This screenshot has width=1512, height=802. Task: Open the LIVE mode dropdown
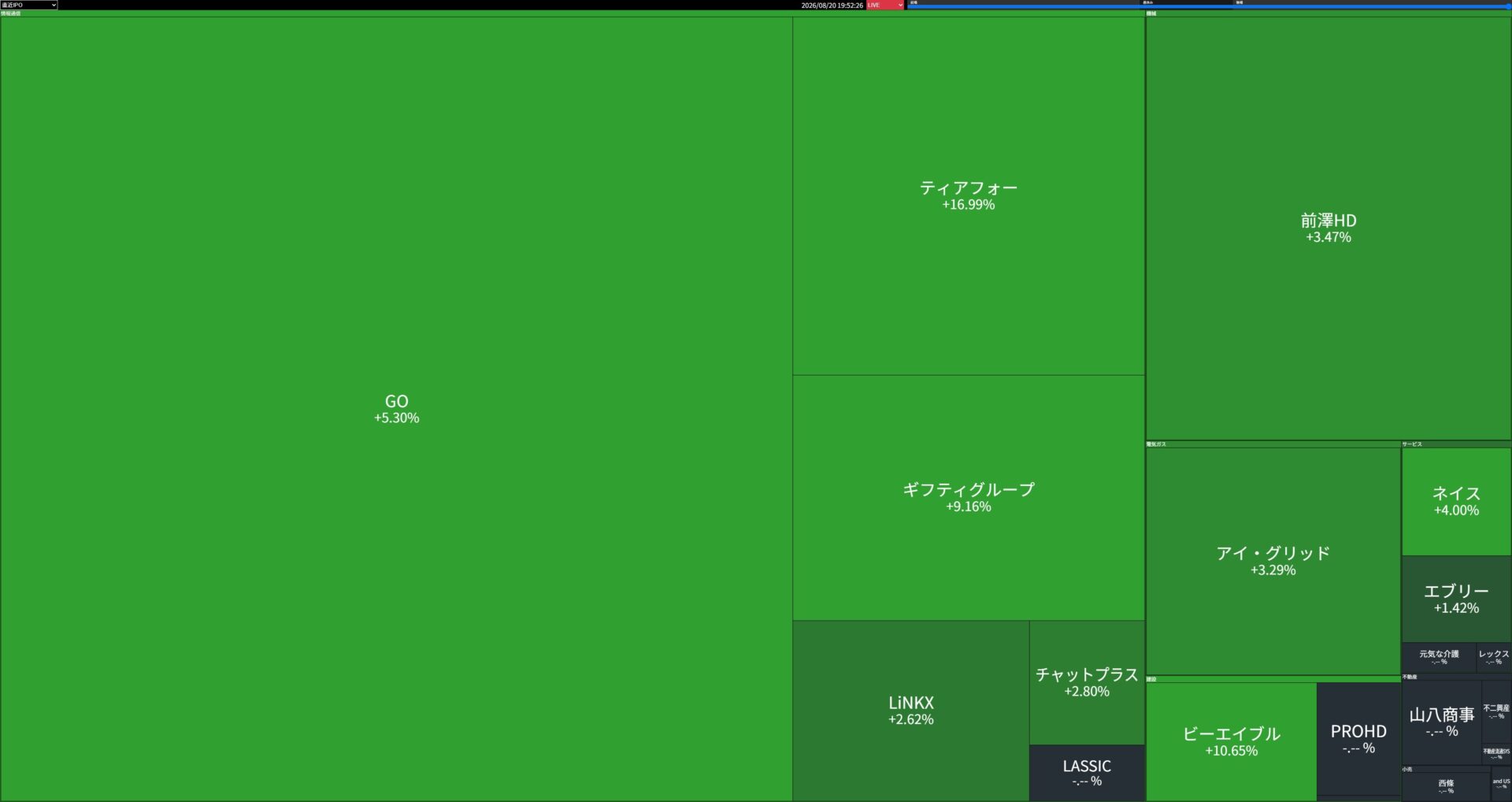click(885, 5)
